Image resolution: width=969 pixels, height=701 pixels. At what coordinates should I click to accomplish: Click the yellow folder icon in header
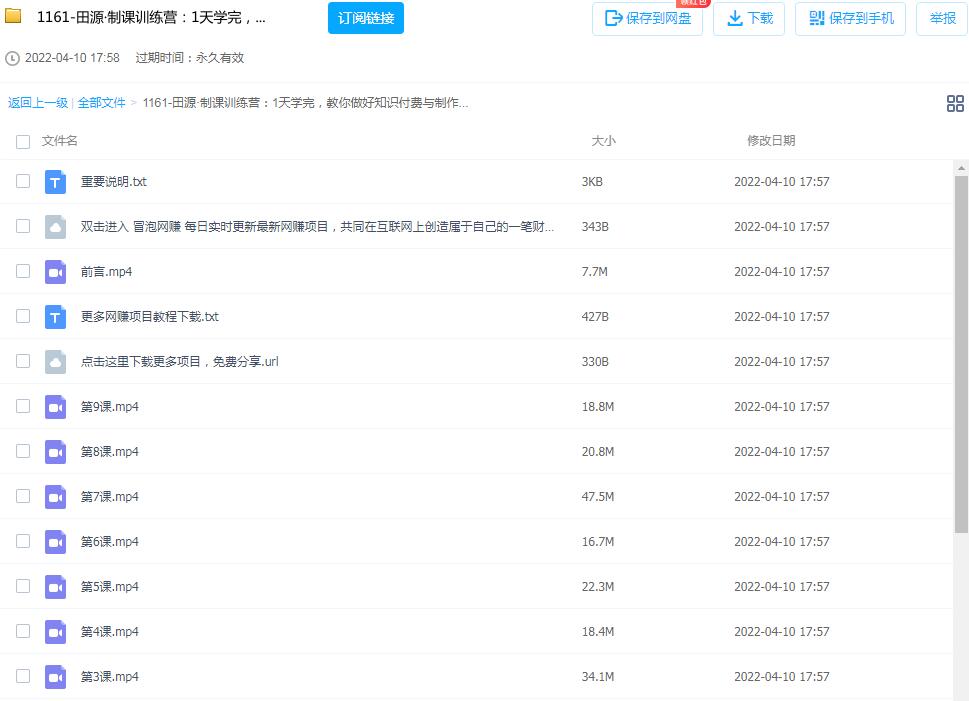pyautogui.click(x=14, y=17)
